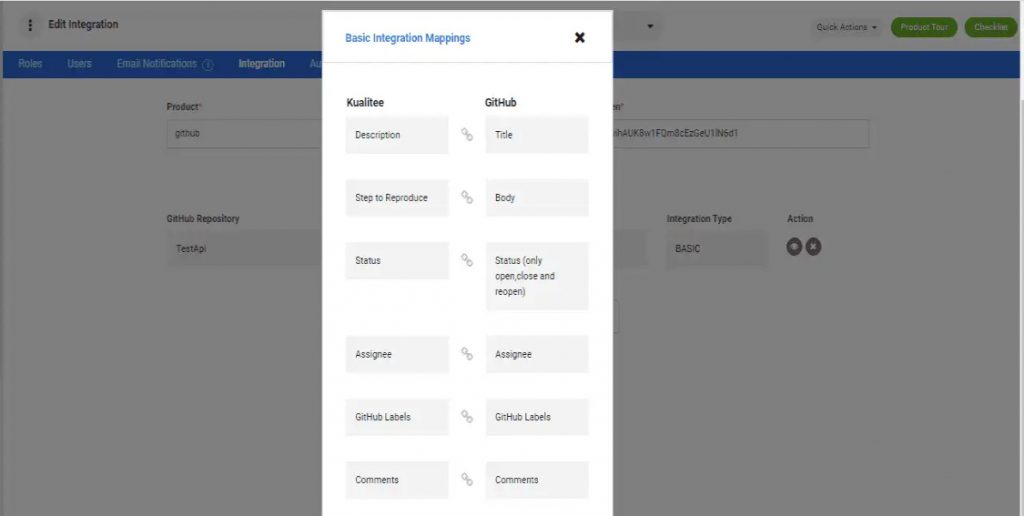1024x516 pixels.
Task: Select the Integration tab
Action: click(261, 64)
